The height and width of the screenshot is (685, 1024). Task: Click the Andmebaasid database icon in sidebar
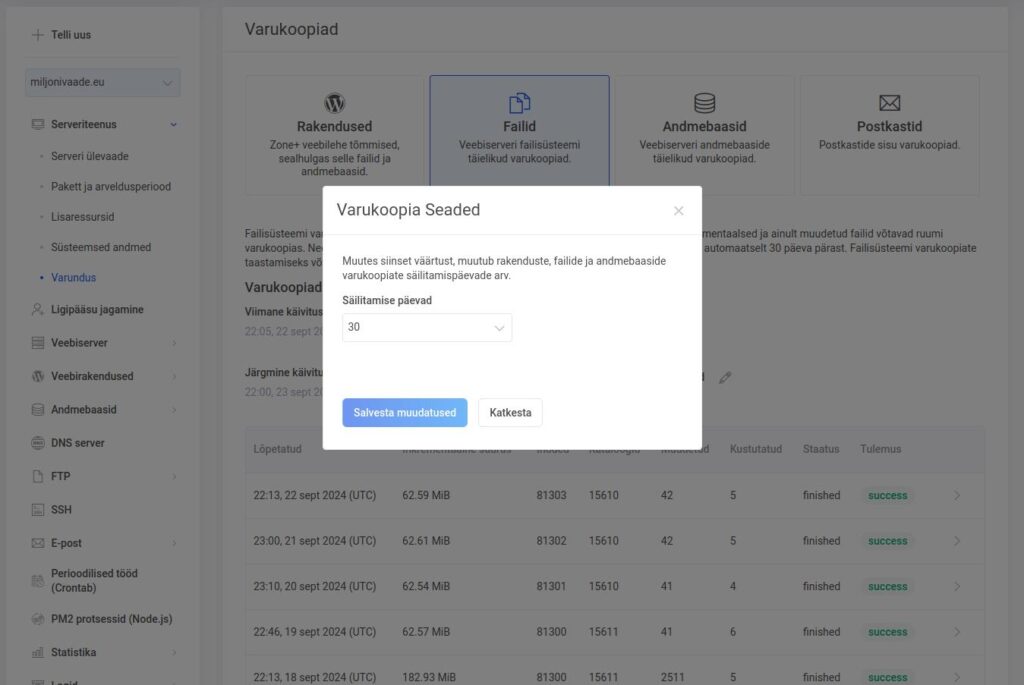click(38, 409)
